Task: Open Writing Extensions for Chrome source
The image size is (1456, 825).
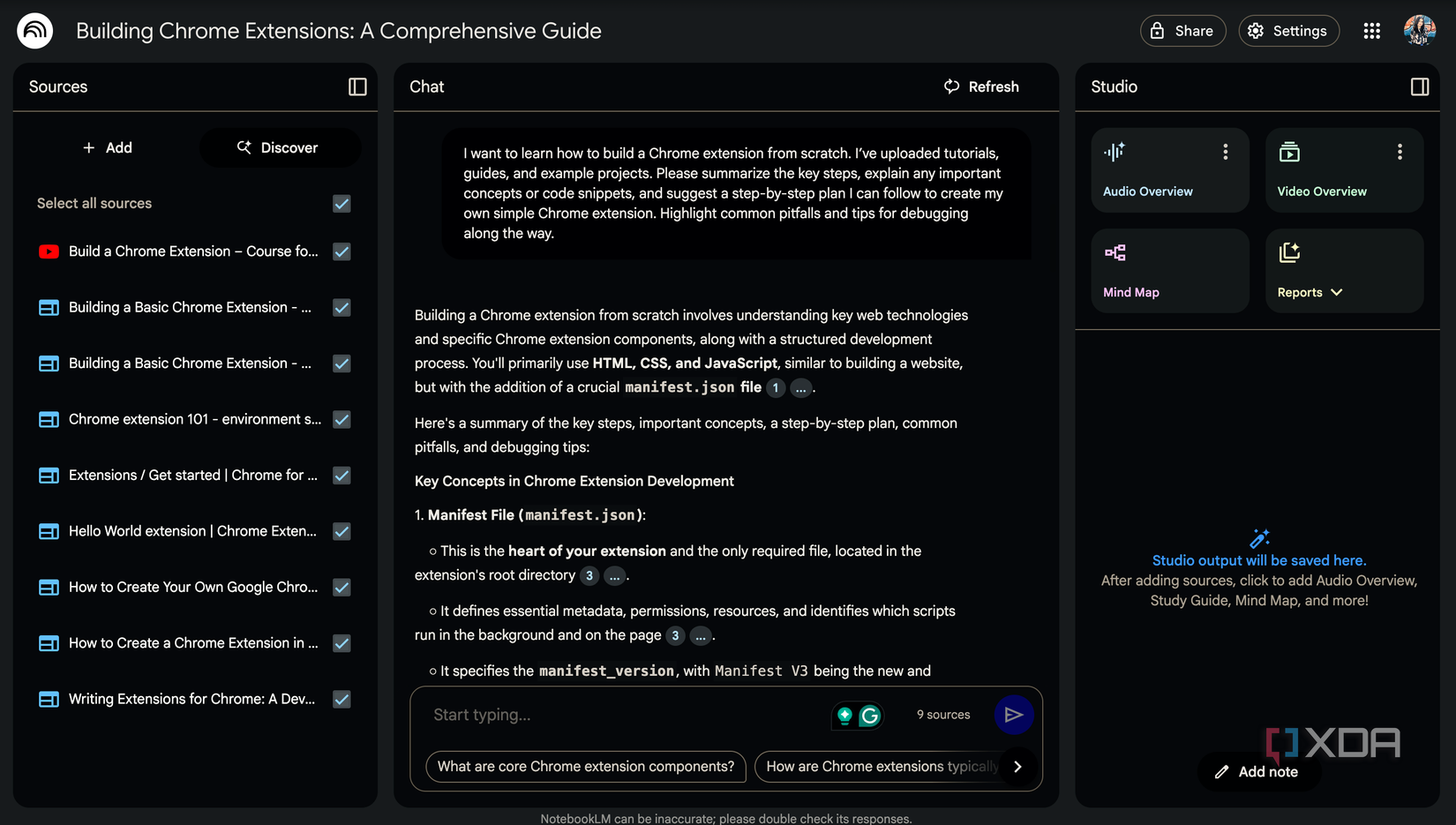Action: coord(191,699)
